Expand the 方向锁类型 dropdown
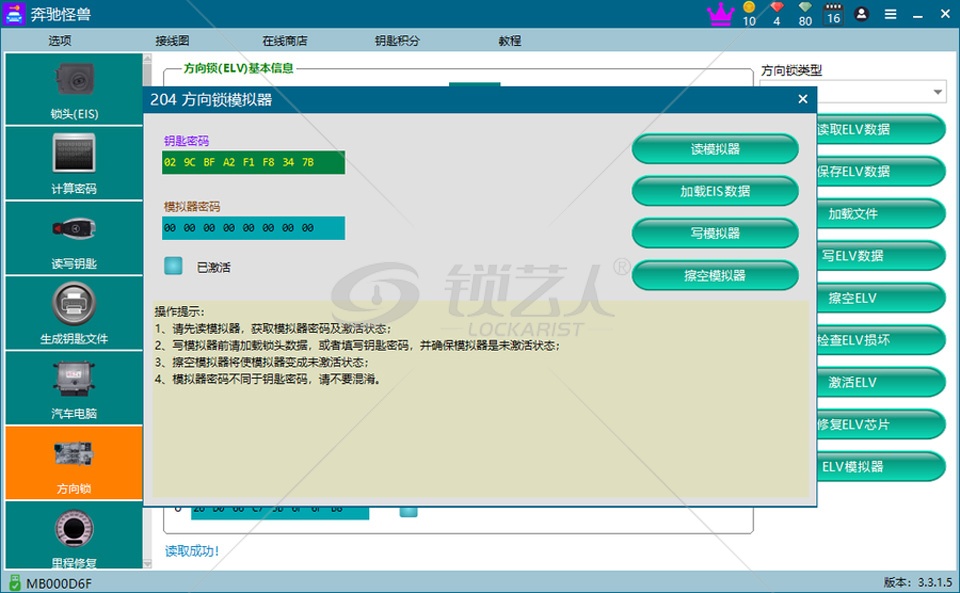Image resolution: width=960 pixels, height=593 pixels. pyautogui.click(x=937, y=92)
